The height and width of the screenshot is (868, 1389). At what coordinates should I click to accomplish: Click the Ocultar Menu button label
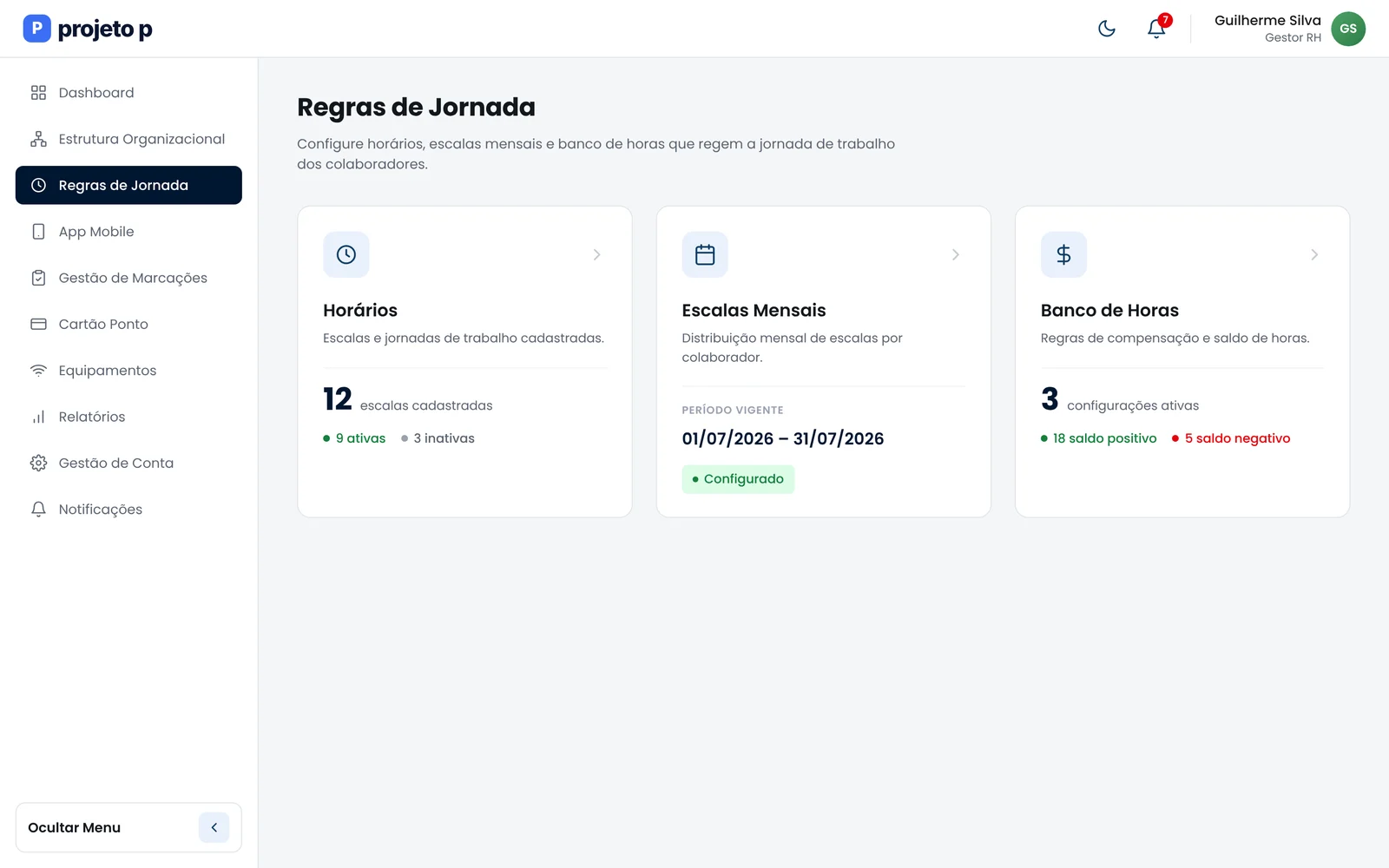tap(74, 827)
